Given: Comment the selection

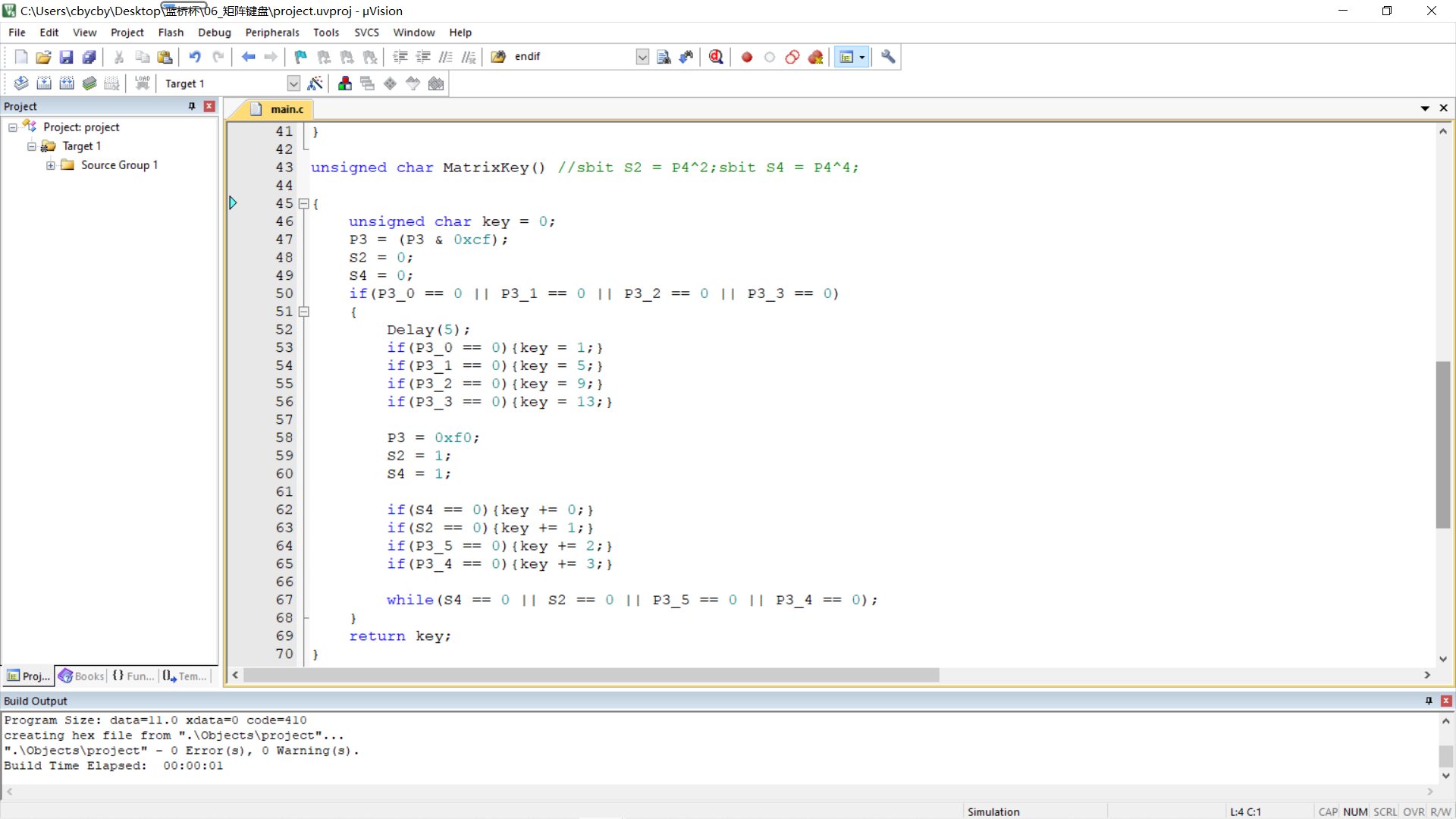Looking at the screenshot, I should coord(446,57).
